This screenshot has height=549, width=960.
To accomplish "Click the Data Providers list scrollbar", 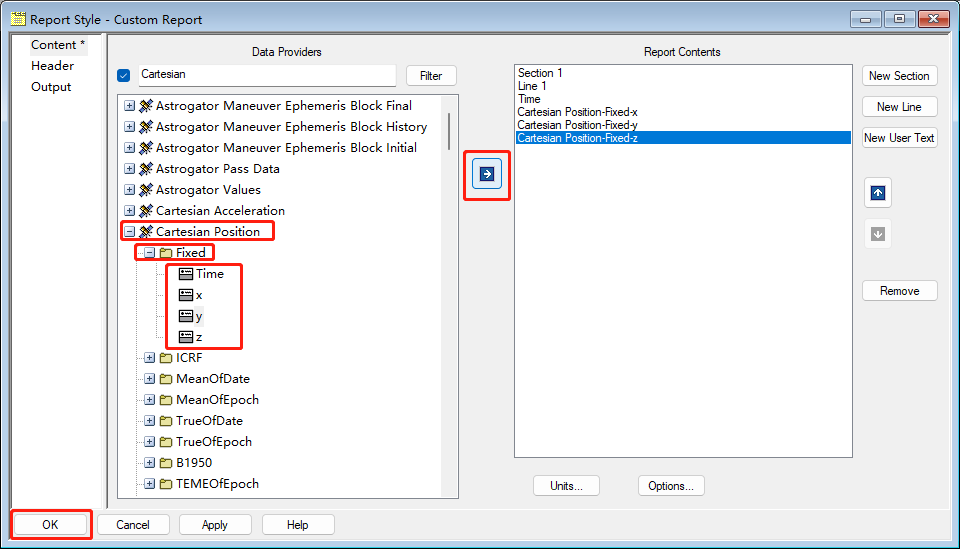I will (448, 130).
